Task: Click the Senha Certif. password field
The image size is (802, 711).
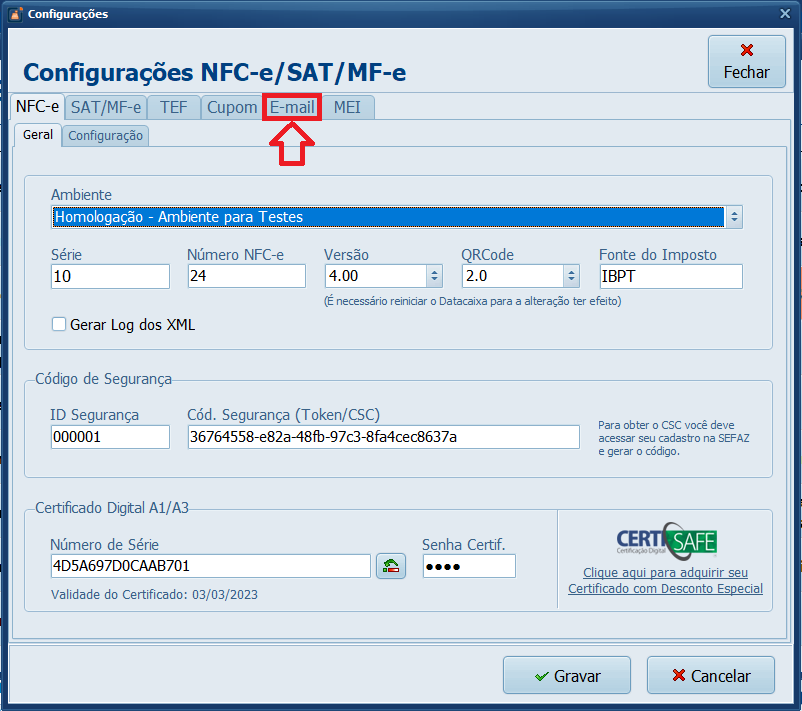Action: [469, 566]
